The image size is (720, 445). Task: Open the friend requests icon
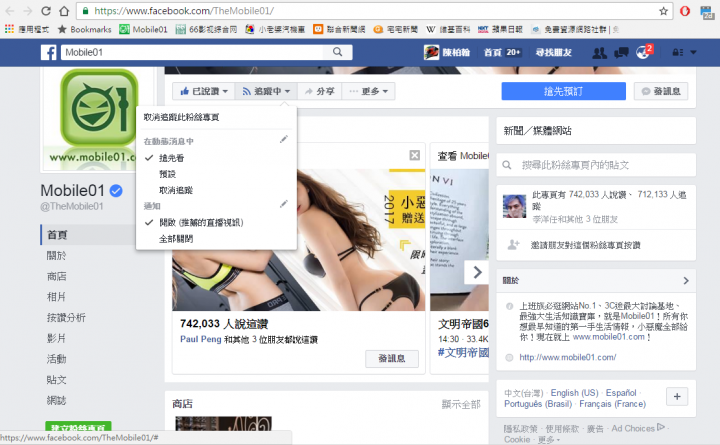[599, 53]
